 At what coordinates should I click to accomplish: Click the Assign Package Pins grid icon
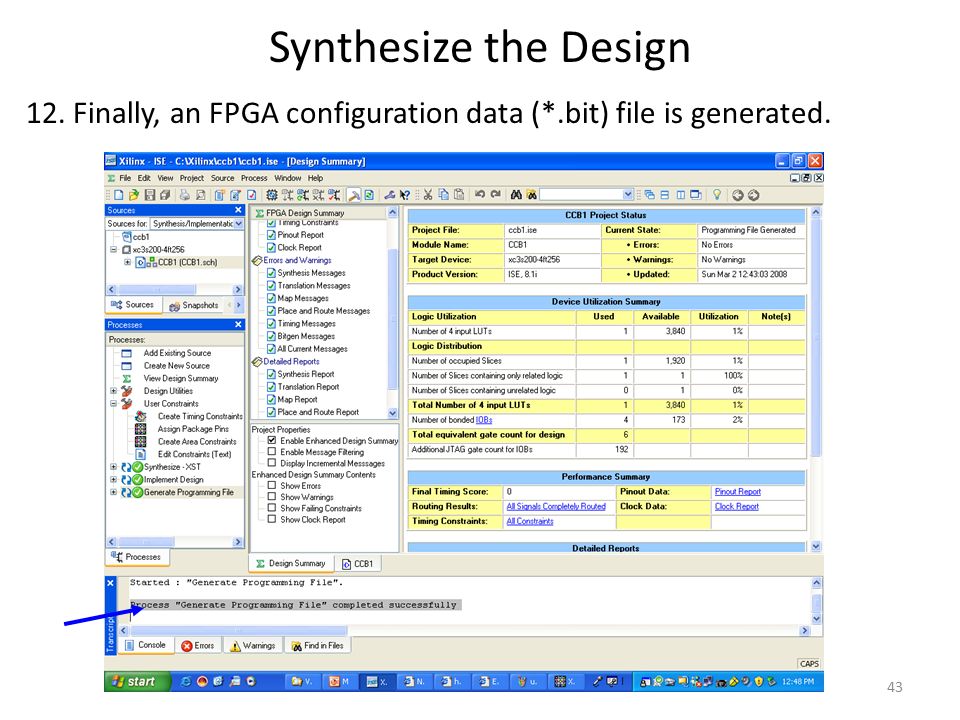coord(140,429)
